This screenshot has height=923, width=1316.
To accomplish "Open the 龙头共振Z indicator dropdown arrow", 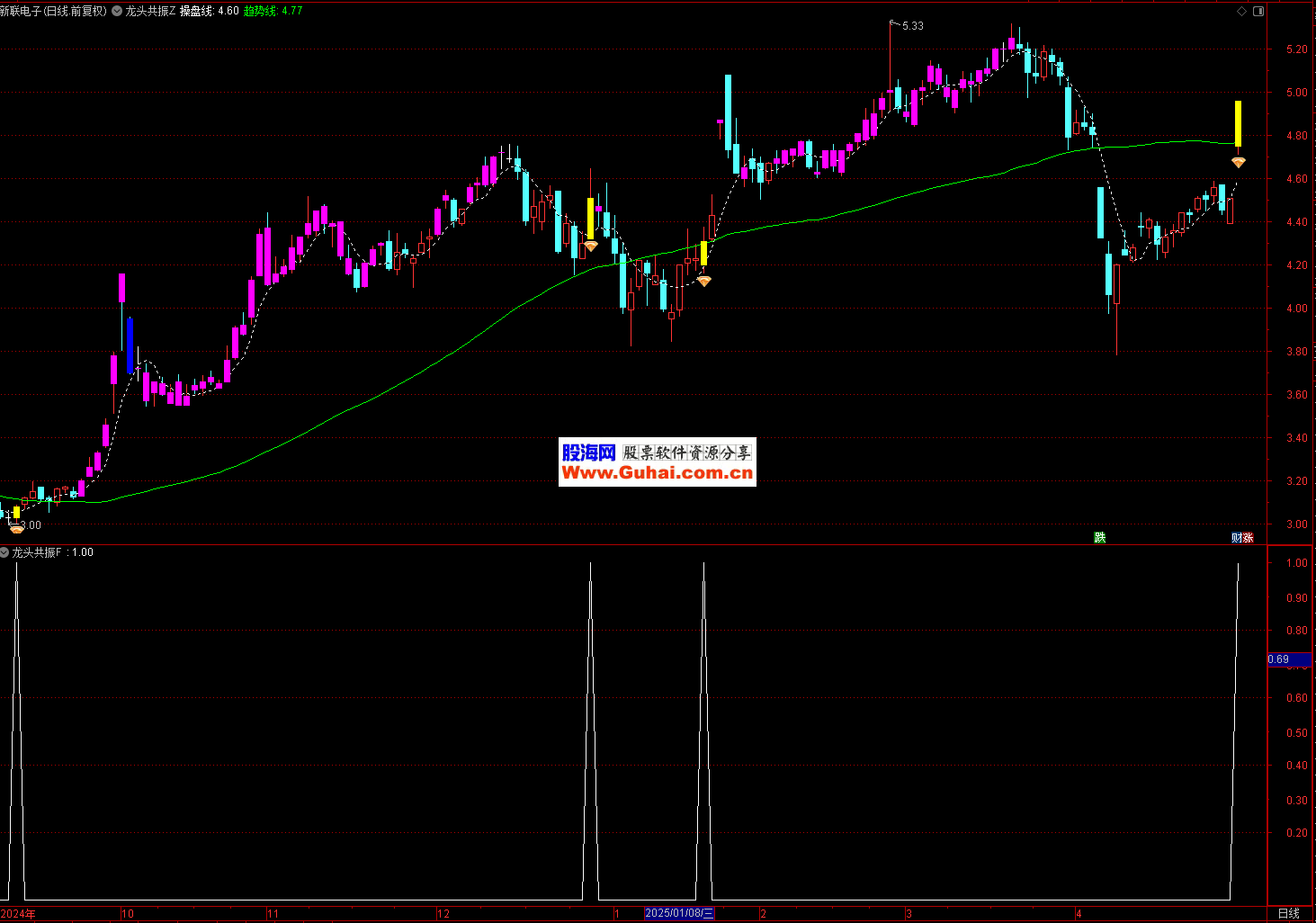I will pyautogui.click(x=117, y=11).
